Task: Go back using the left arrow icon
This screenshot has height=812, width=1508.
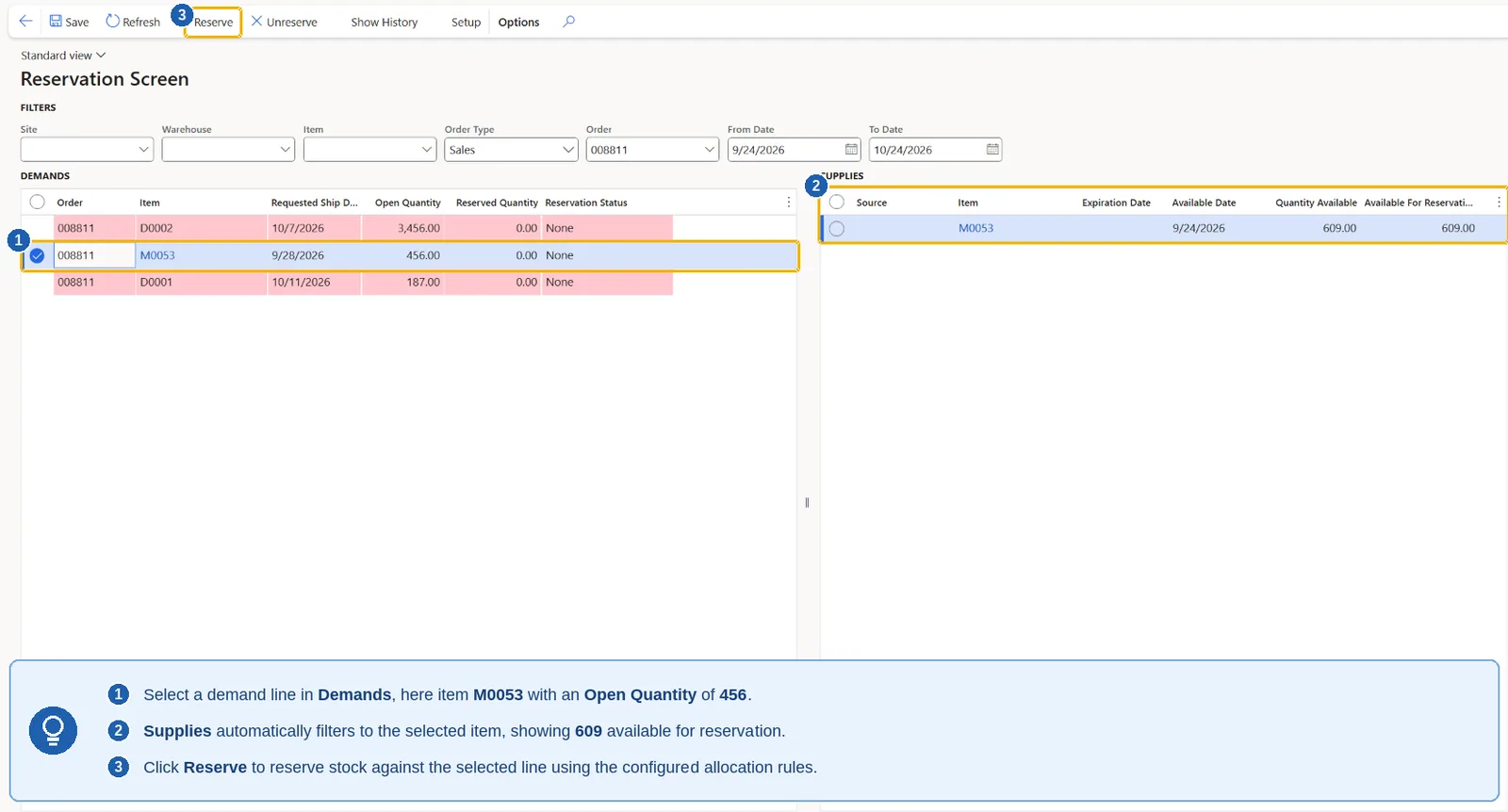Action: 25,21
